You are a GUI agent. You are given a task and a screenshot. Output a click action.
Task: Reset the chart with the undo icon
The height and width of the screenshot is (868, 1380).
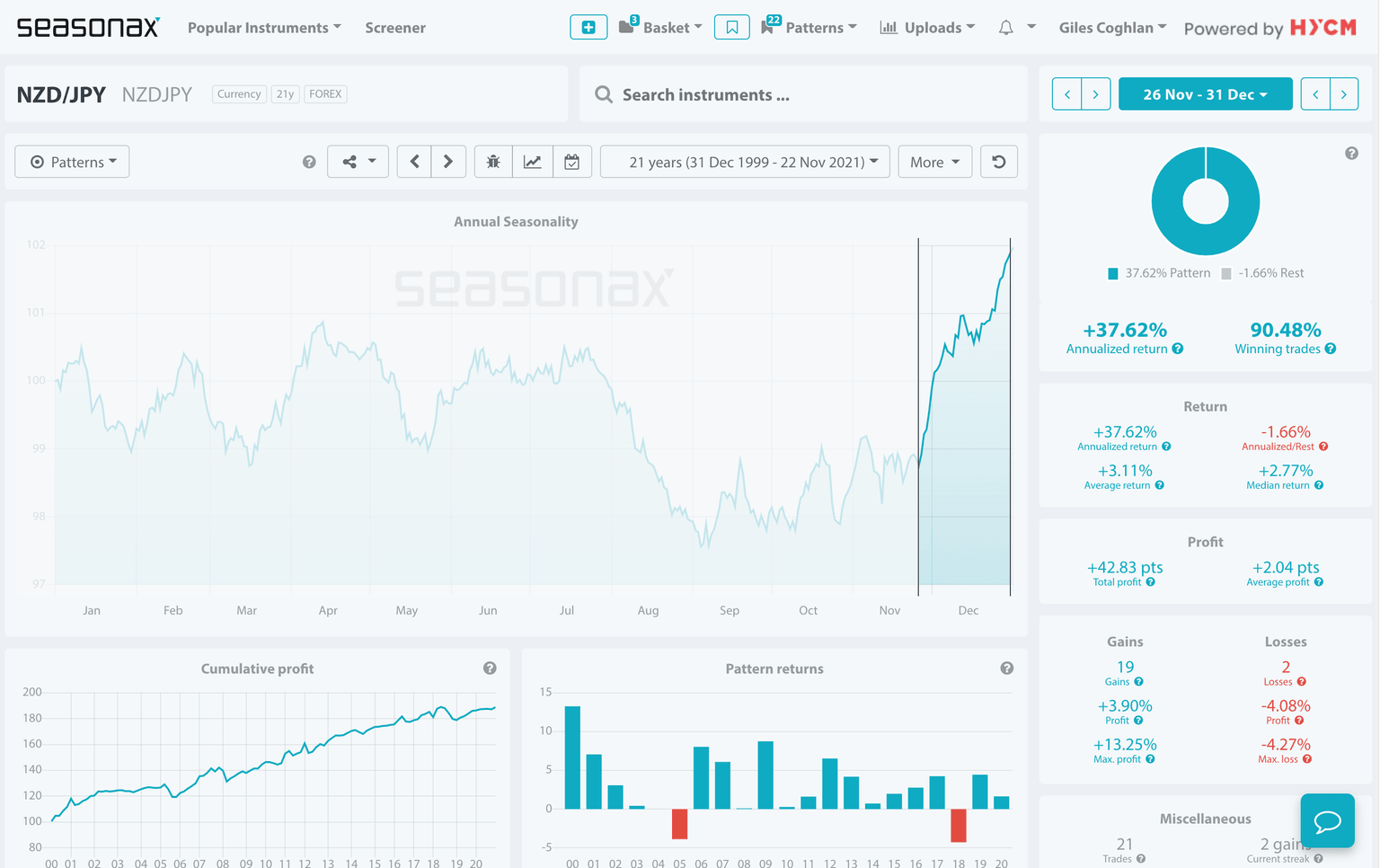click(x=998, y=162)
